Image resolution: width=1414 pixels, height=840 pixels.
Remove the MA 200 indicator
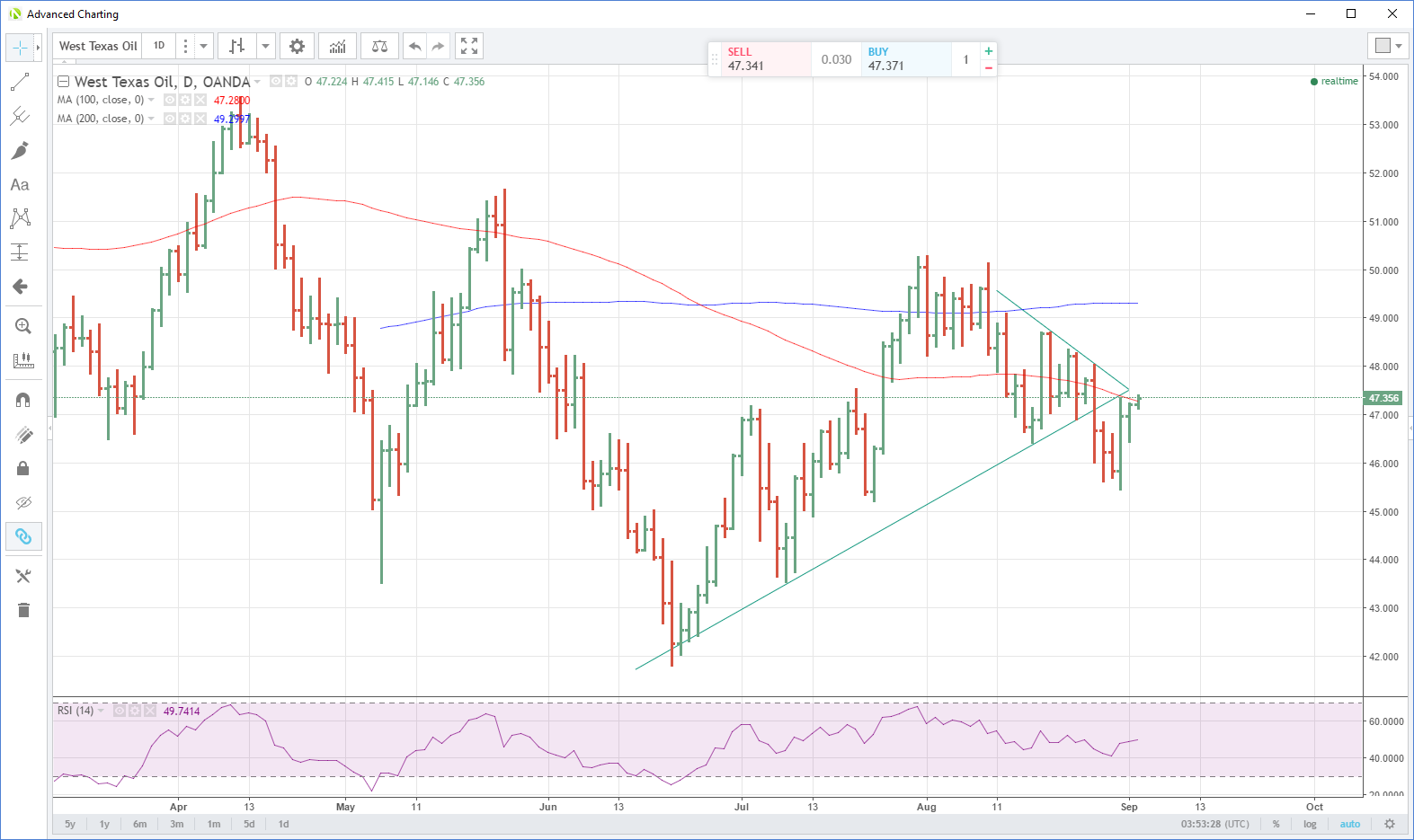(200, 119)
